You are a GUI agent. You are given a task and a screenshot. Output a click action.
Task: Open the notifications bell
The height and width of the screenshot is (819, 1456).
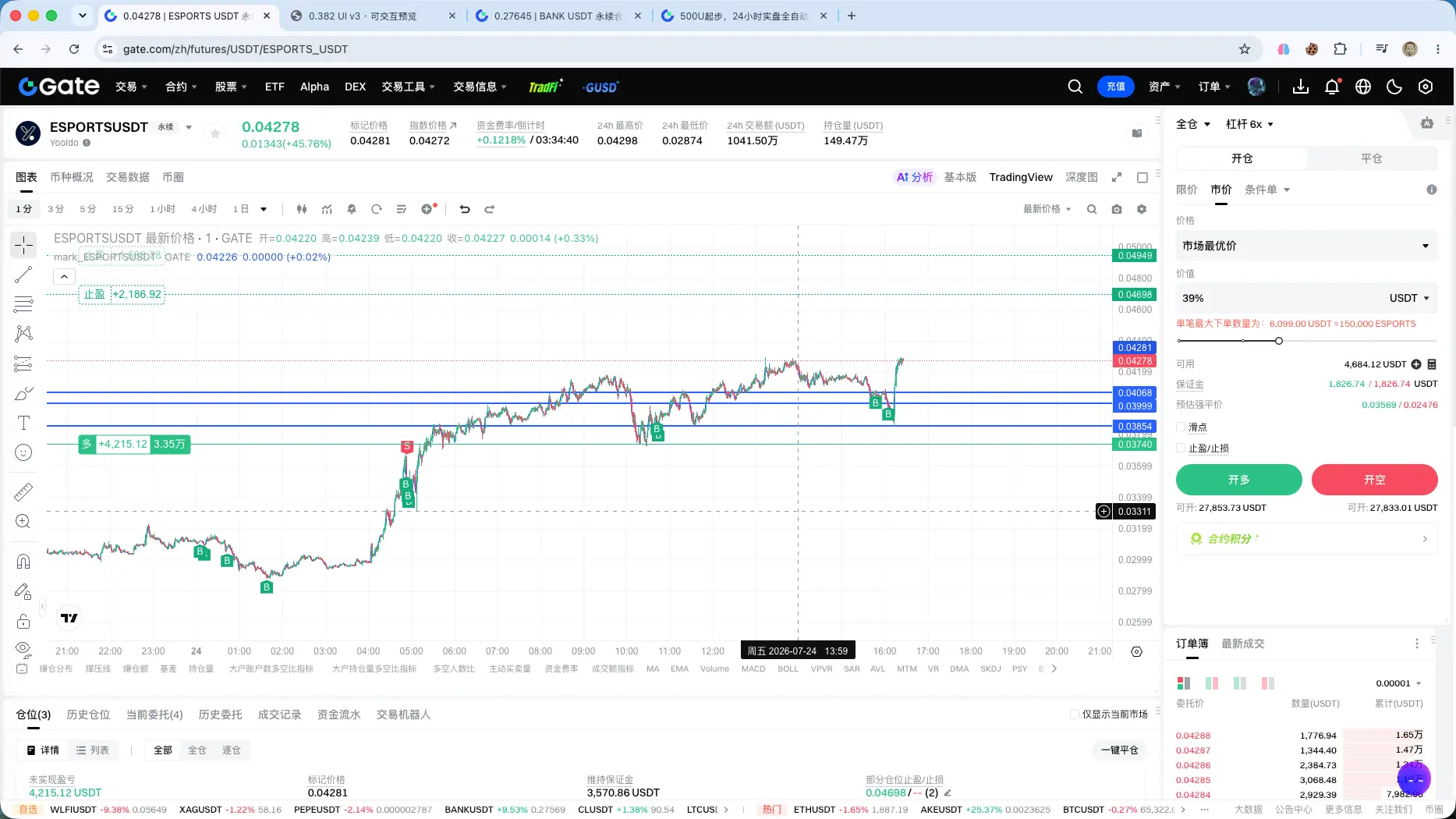pyautogui.click(x=1332, y=87)
